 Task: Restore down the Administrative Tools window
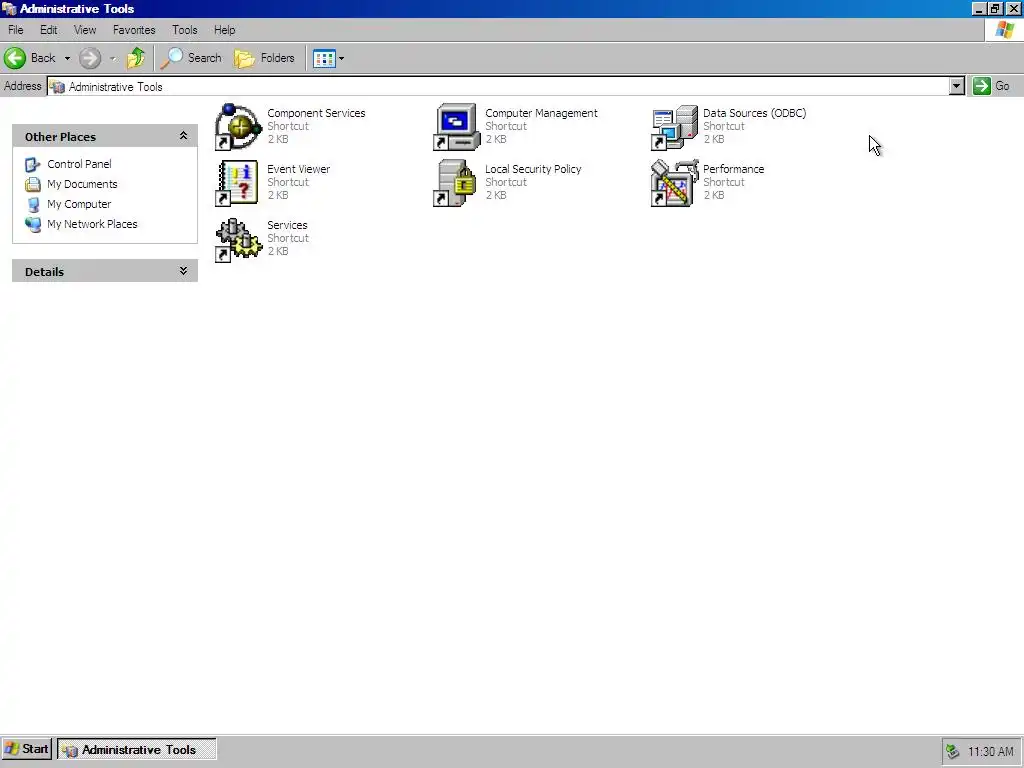pos(995,9)
